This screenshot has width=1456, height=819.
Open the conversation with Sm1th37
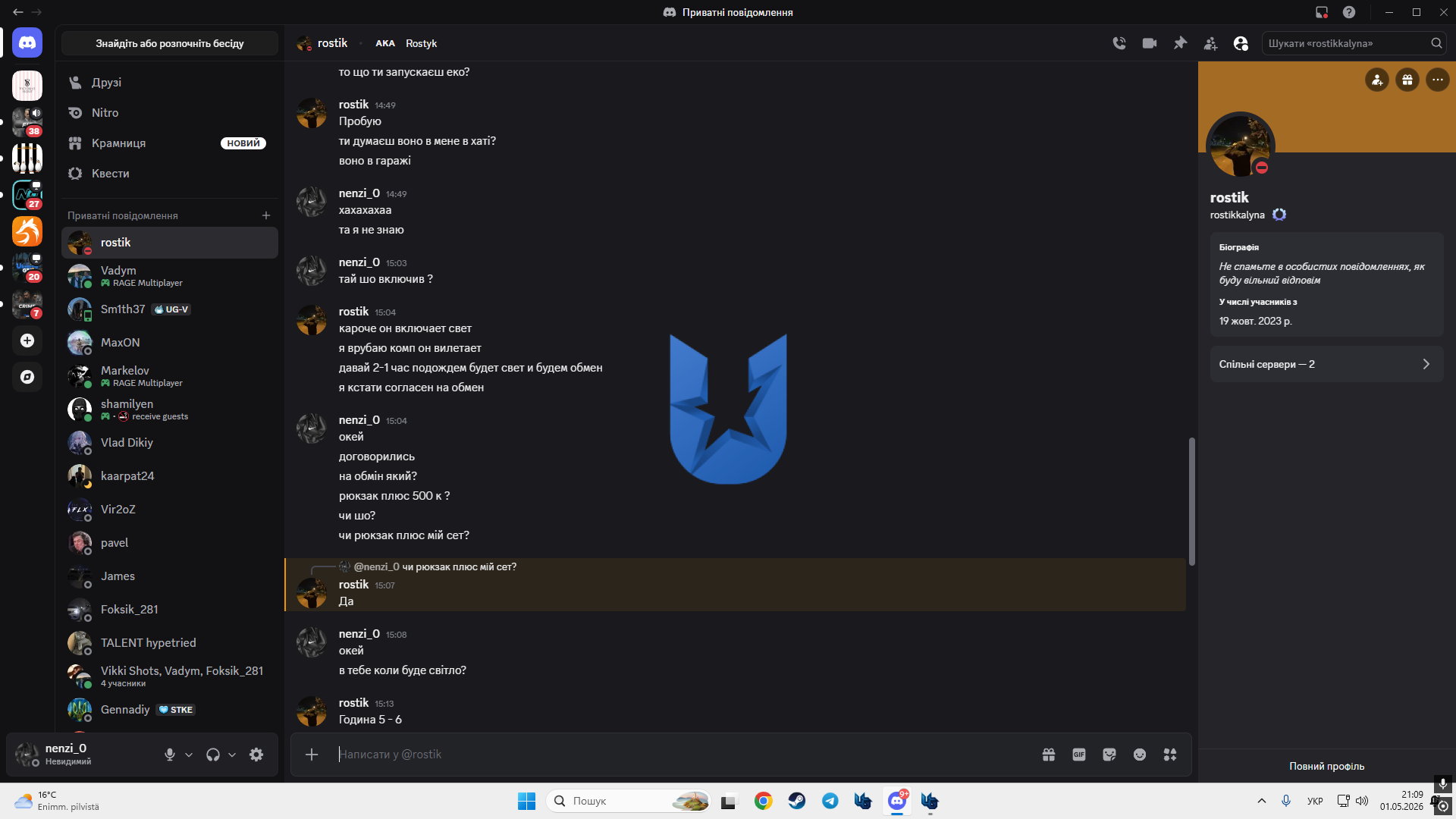coord(170,309)
